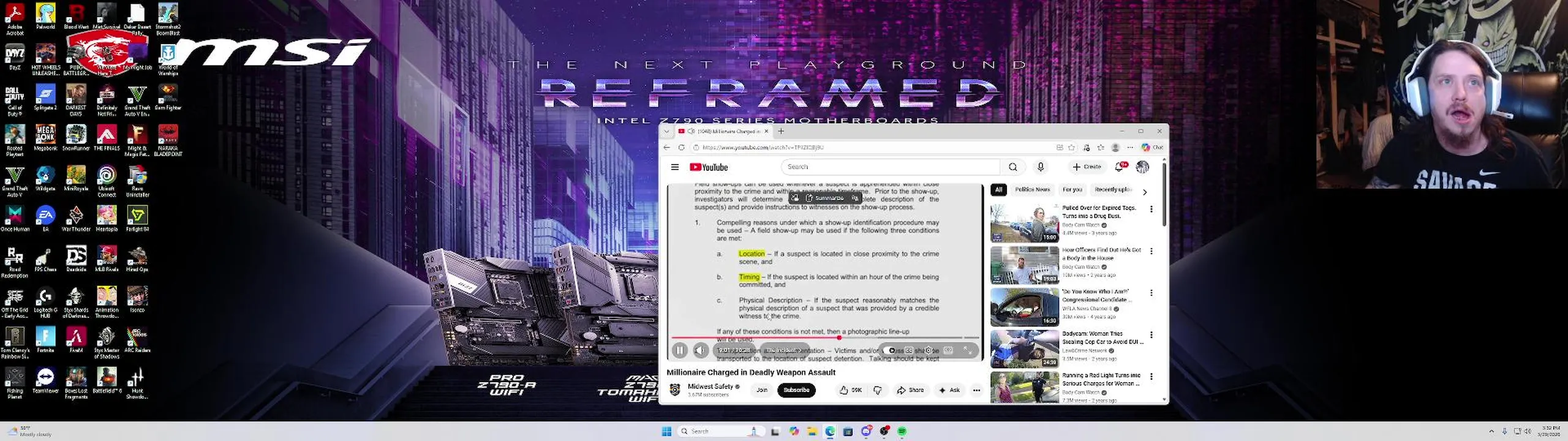Click the Create button
1568x441 pixels.
1087,167
